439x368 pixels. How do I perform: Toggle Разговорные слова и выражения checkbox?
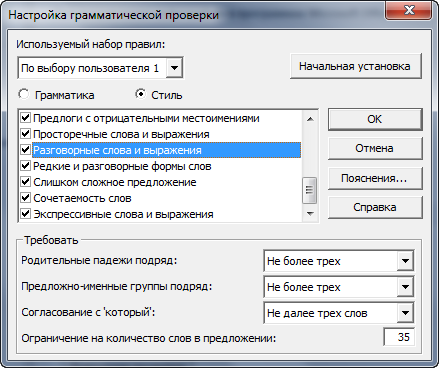pos(26,150)
